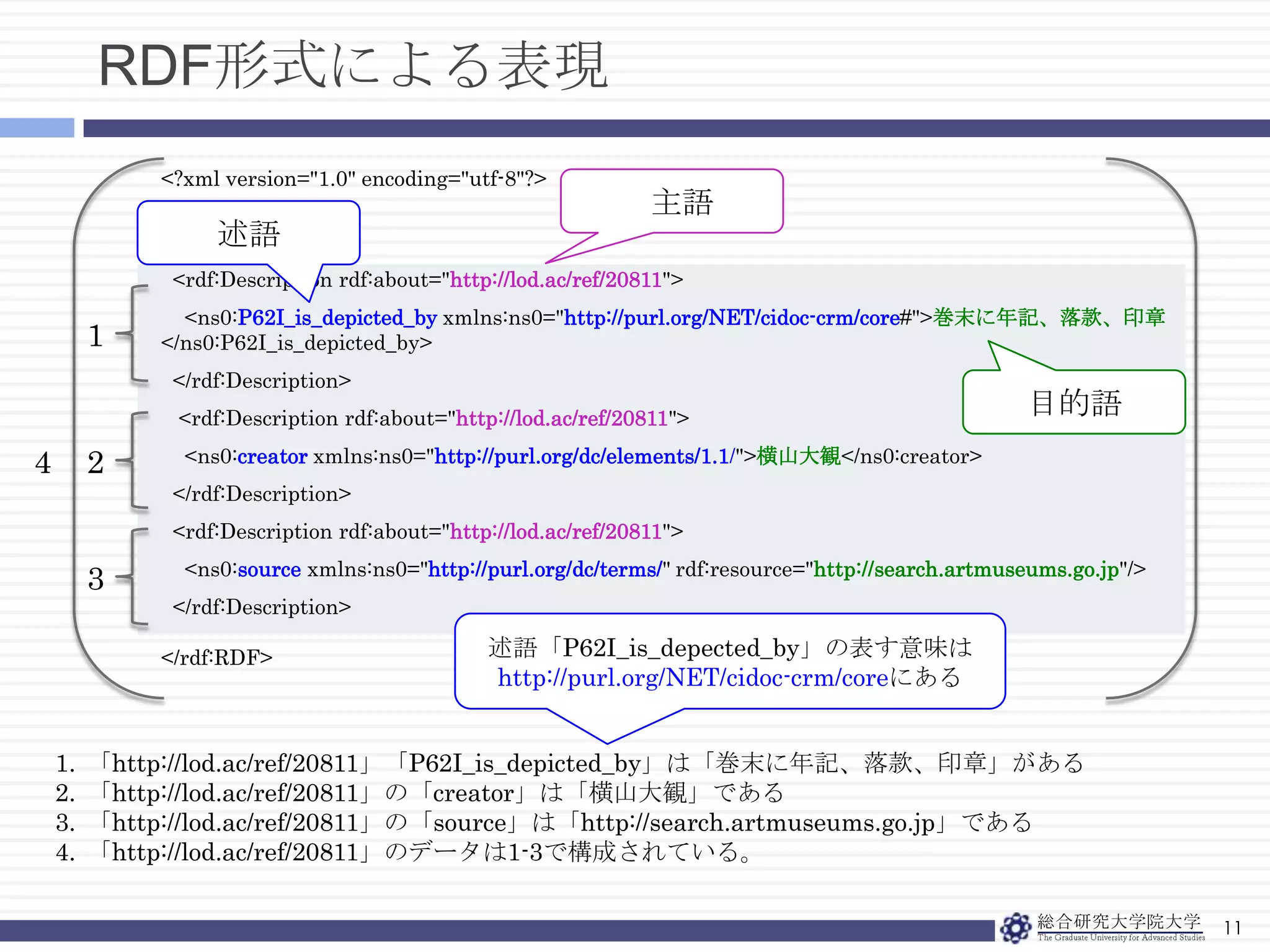Click the slide page number '11'
Image resolution: width=1270 pixels, height=952 pixels.
click(1232, 928)
